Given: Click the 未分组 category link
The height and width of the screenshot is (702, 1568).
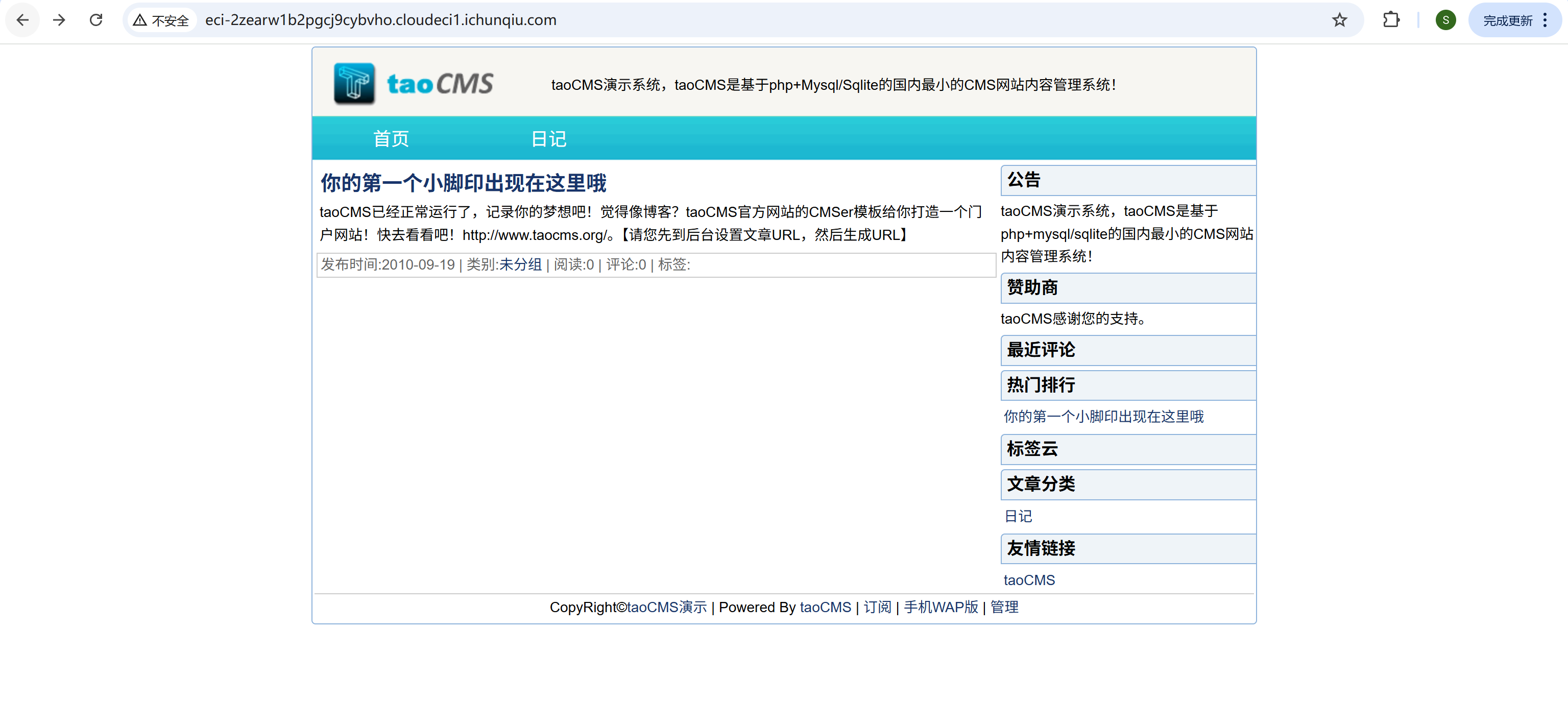Looking at the screenshot, I should pos(520,264).
